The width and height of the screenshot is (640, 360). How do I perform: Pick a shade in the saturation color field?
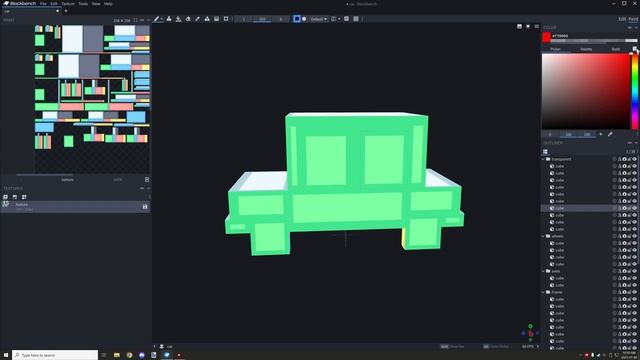(x=586, y=91)
